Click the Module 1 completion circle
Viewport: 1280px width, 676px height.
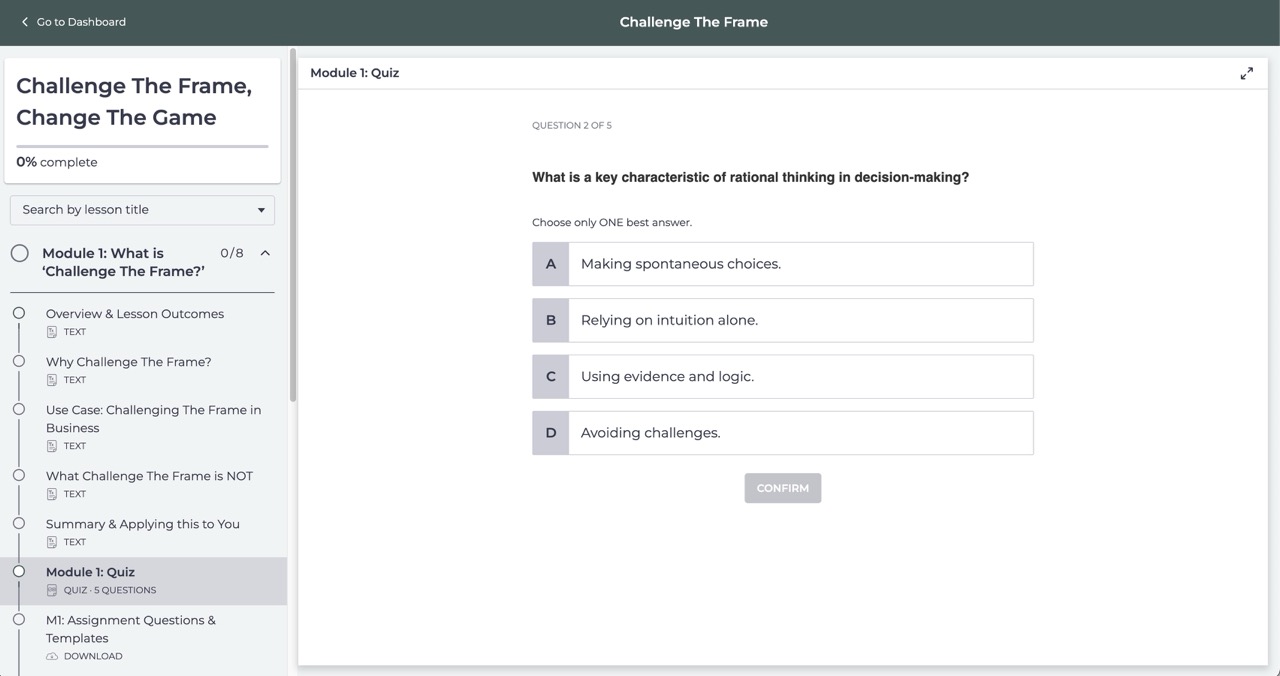[20, 253]
